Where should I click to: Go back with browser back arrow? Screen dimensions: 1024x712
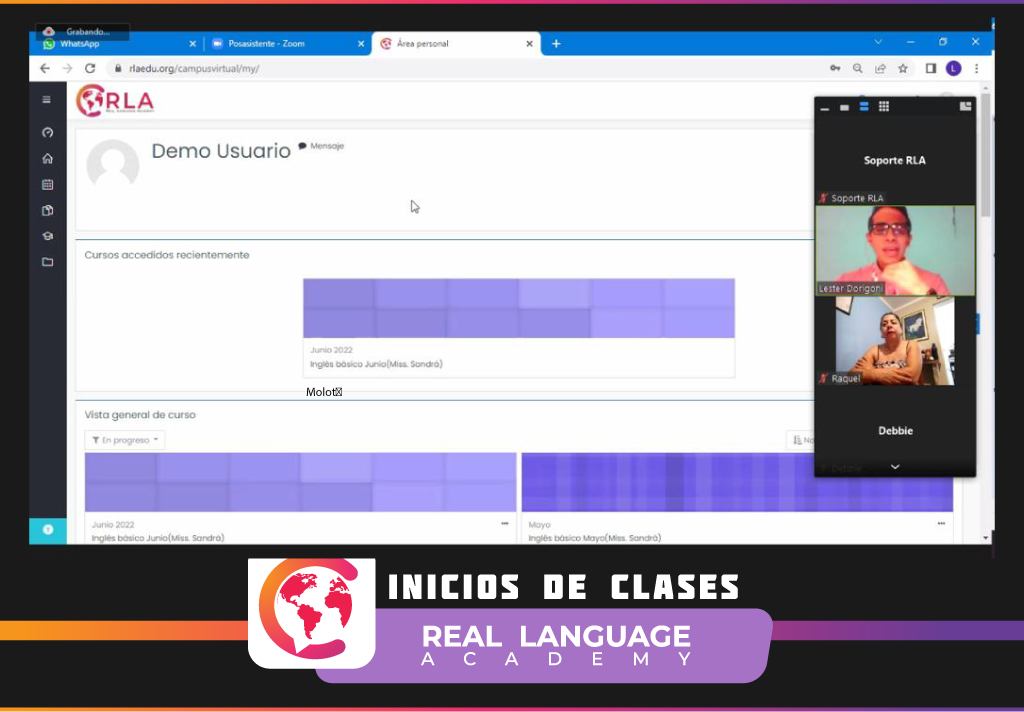(44, 69)
